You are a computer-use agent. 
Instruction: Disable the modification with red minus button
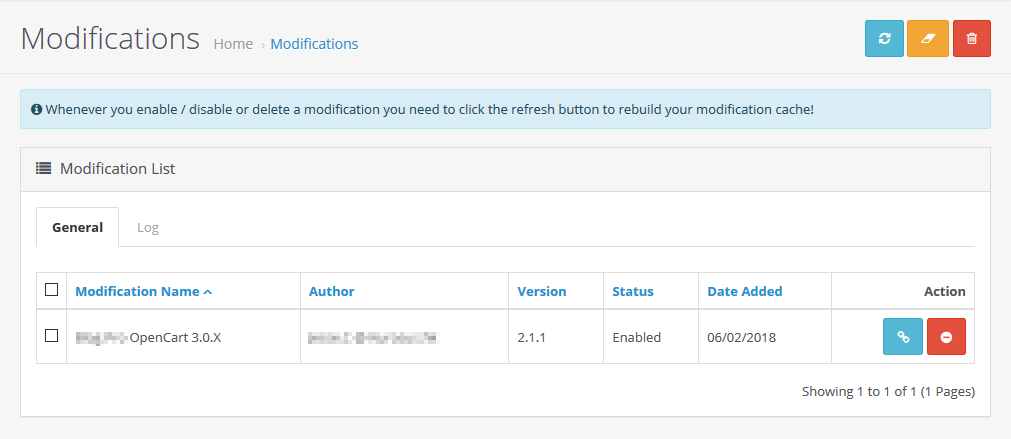pos(946,337)
